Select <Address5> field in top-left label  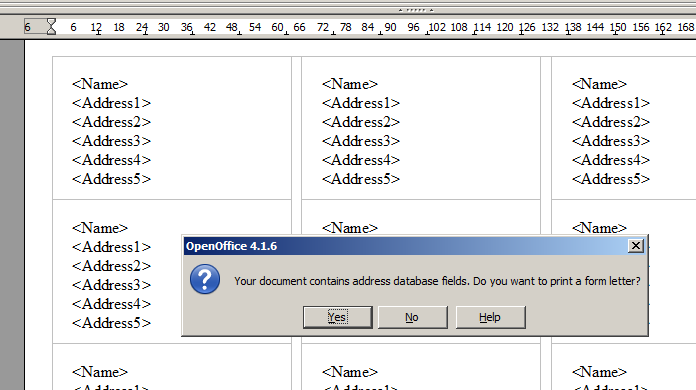click(x=111, y=179)
